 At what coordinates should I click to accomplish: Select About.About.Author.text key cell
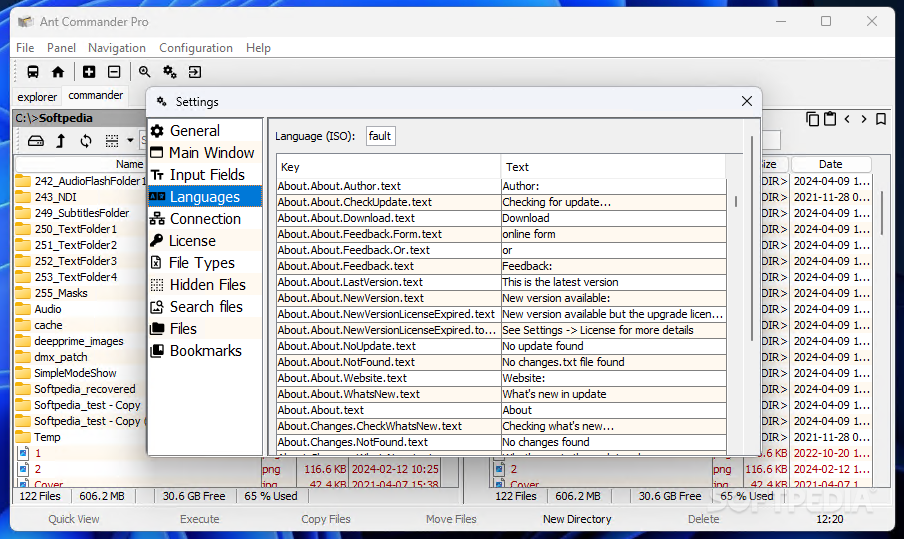[x=389, y=186]
